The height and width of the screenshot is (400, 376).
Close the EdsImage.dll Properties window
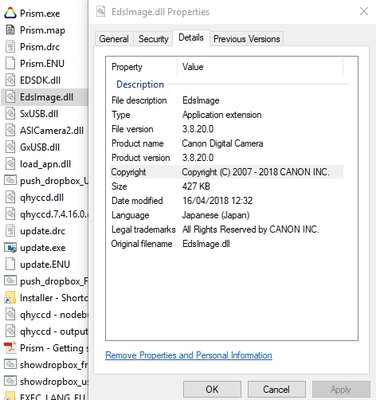[x=364, y=12]
